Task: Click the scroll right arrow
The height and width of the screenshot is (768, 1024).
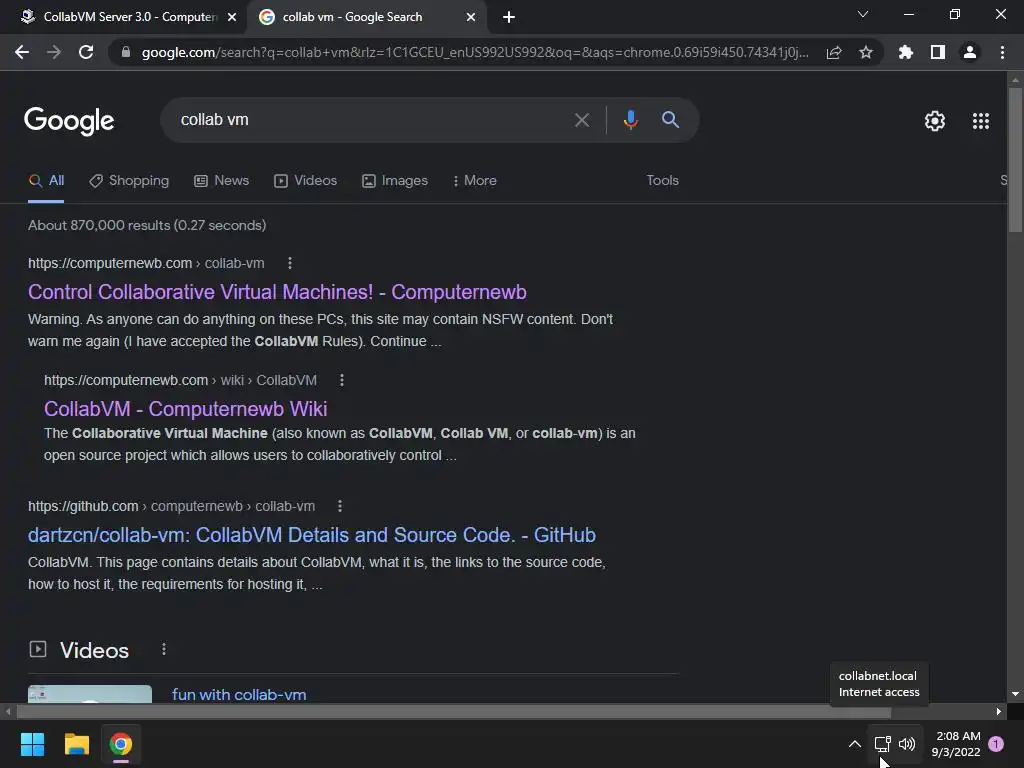Action: click(x=999, y=712)
